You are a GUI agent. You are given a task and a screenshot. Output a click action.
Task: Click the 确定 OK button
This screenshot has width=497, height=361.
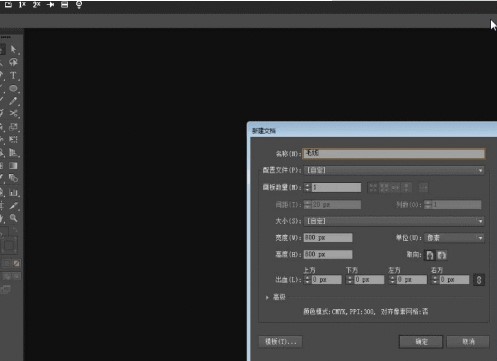421,342
